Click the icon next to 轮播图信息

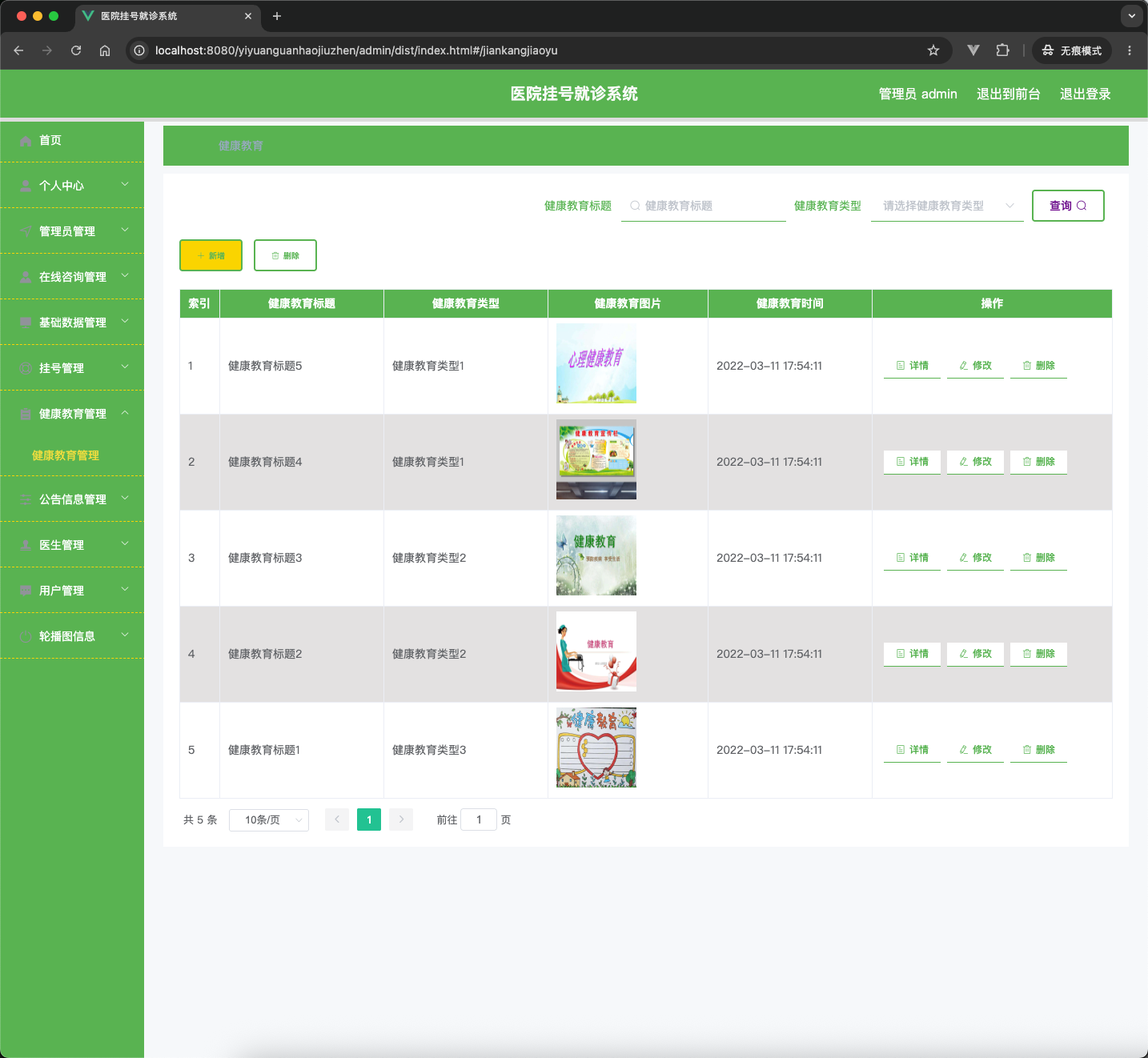click(x=26, y=636)
